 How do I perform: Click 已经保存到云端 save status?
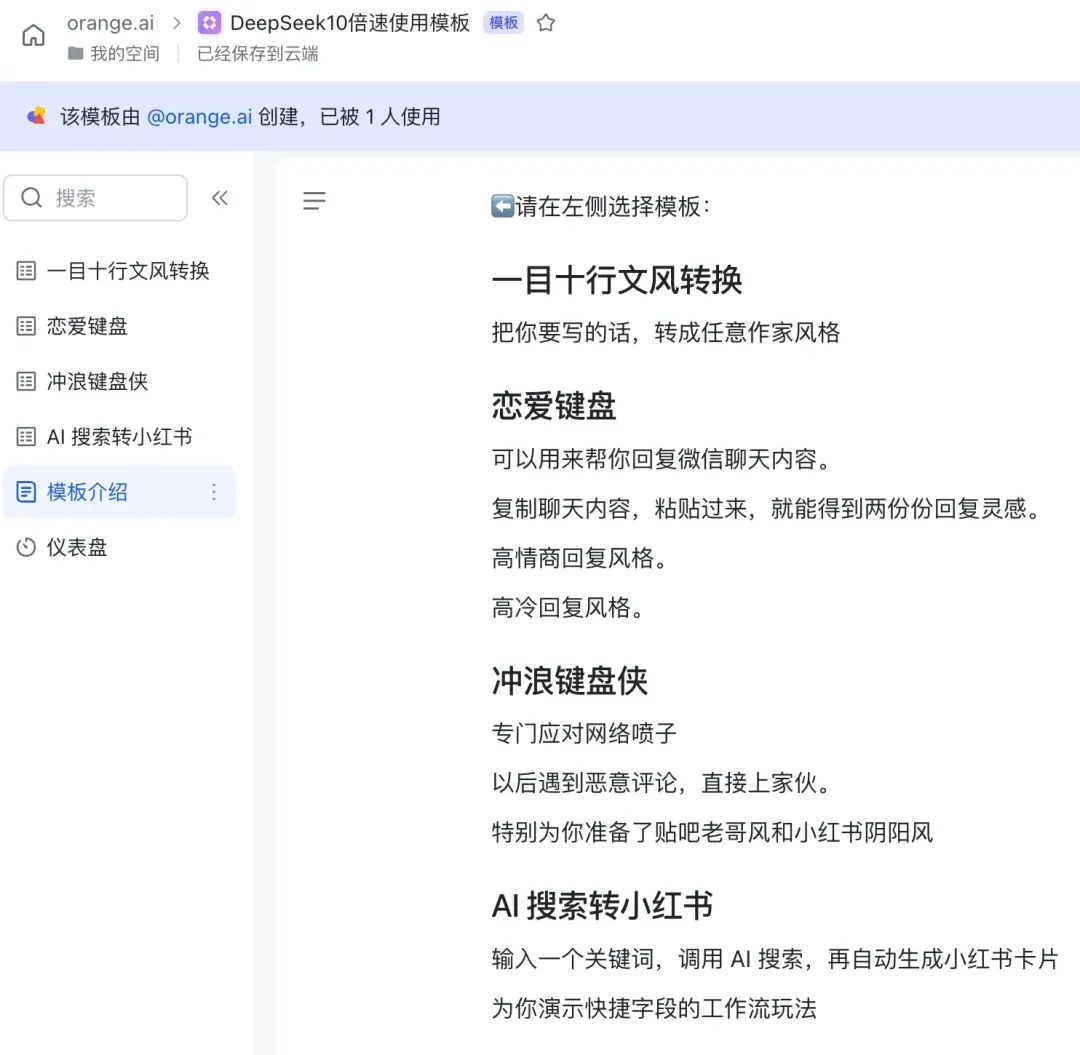(258, 54)
